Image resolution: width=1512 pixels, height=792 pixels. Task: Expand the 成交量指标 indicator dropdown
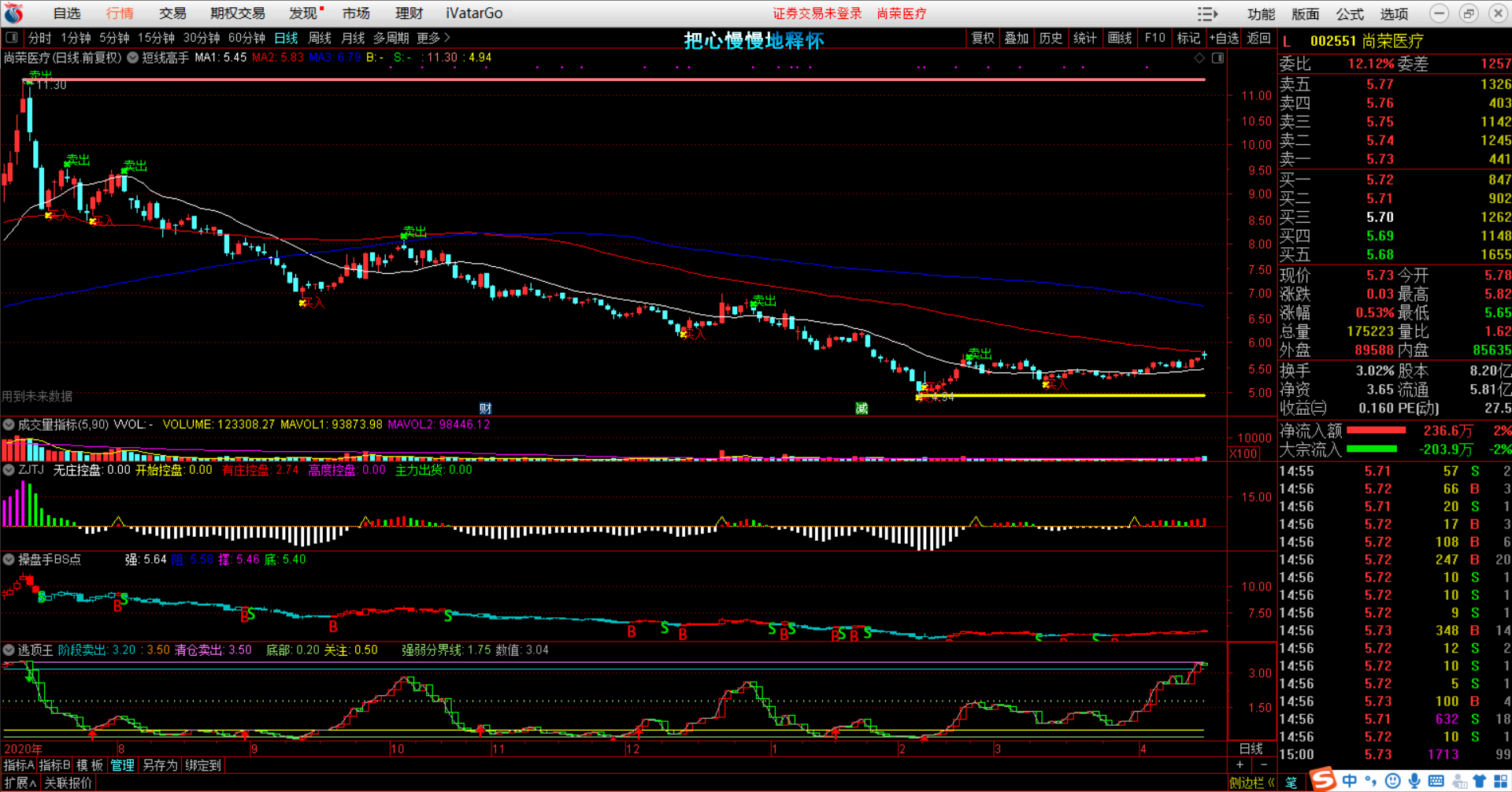(x=9, y=424)
